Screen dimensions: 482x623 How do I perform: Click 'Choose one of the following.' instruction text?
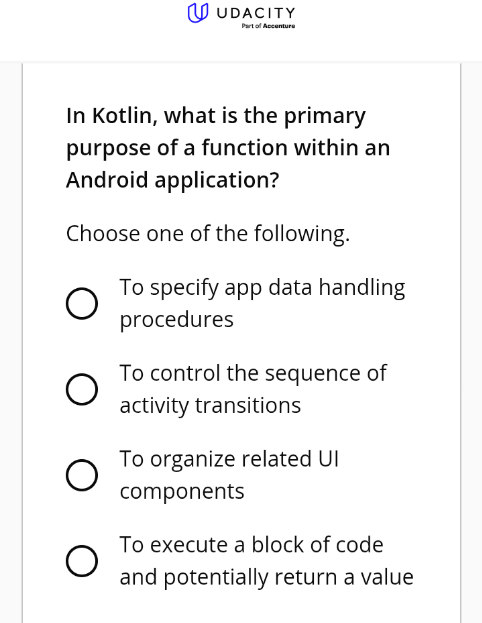[208, 234]
